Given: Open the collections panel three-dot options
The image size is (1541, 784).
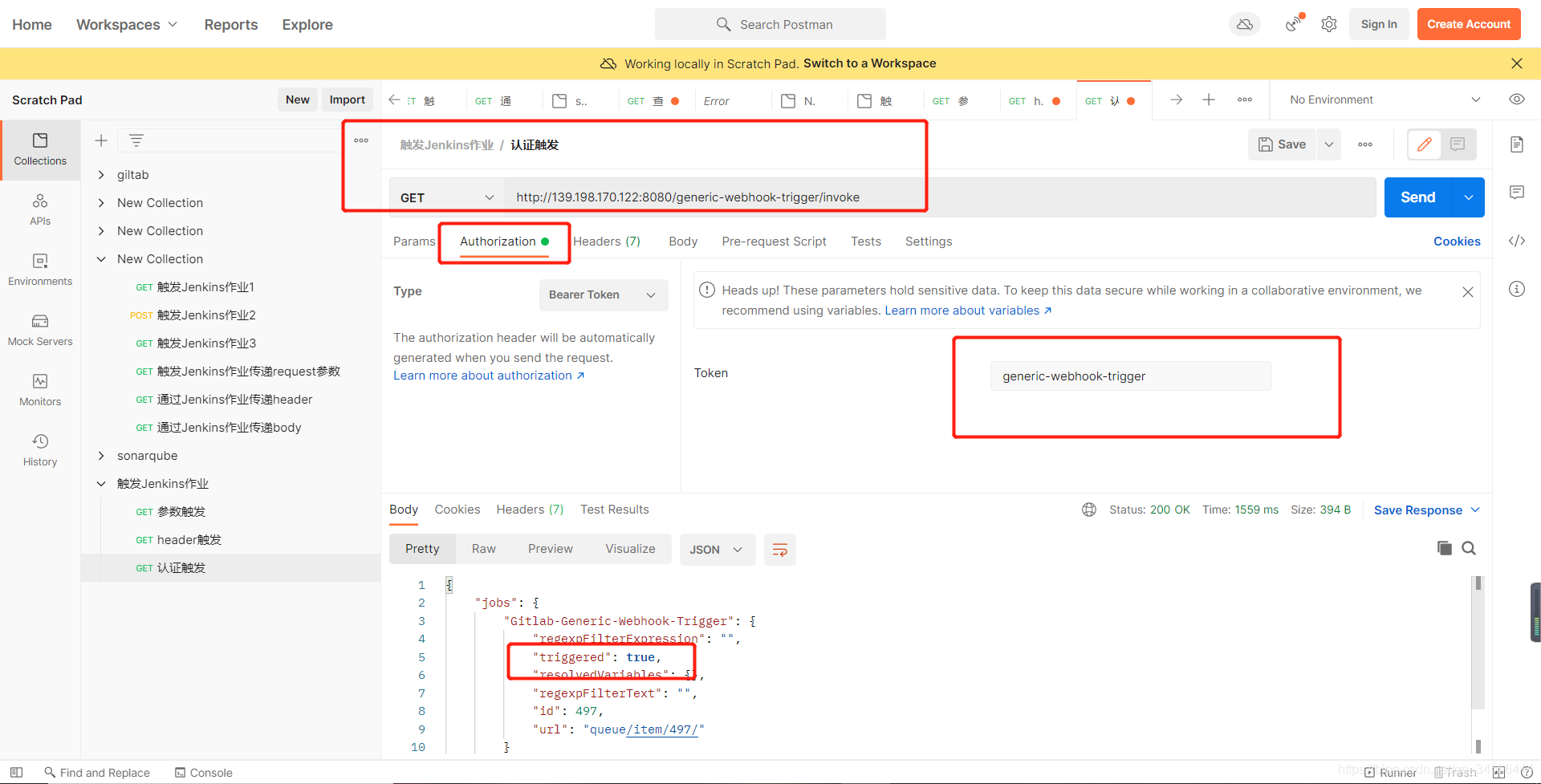Looking at the screenshot, I should [361, 140].
